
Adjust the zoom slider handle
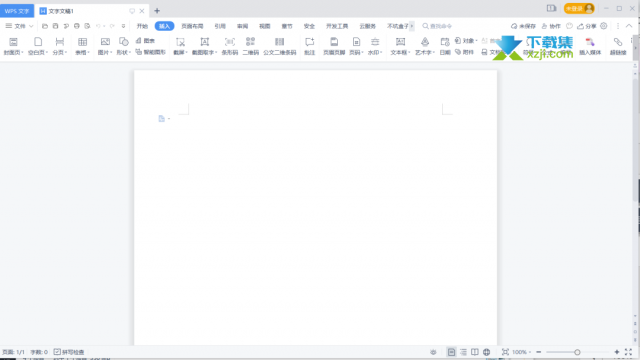tap(577, 352)
